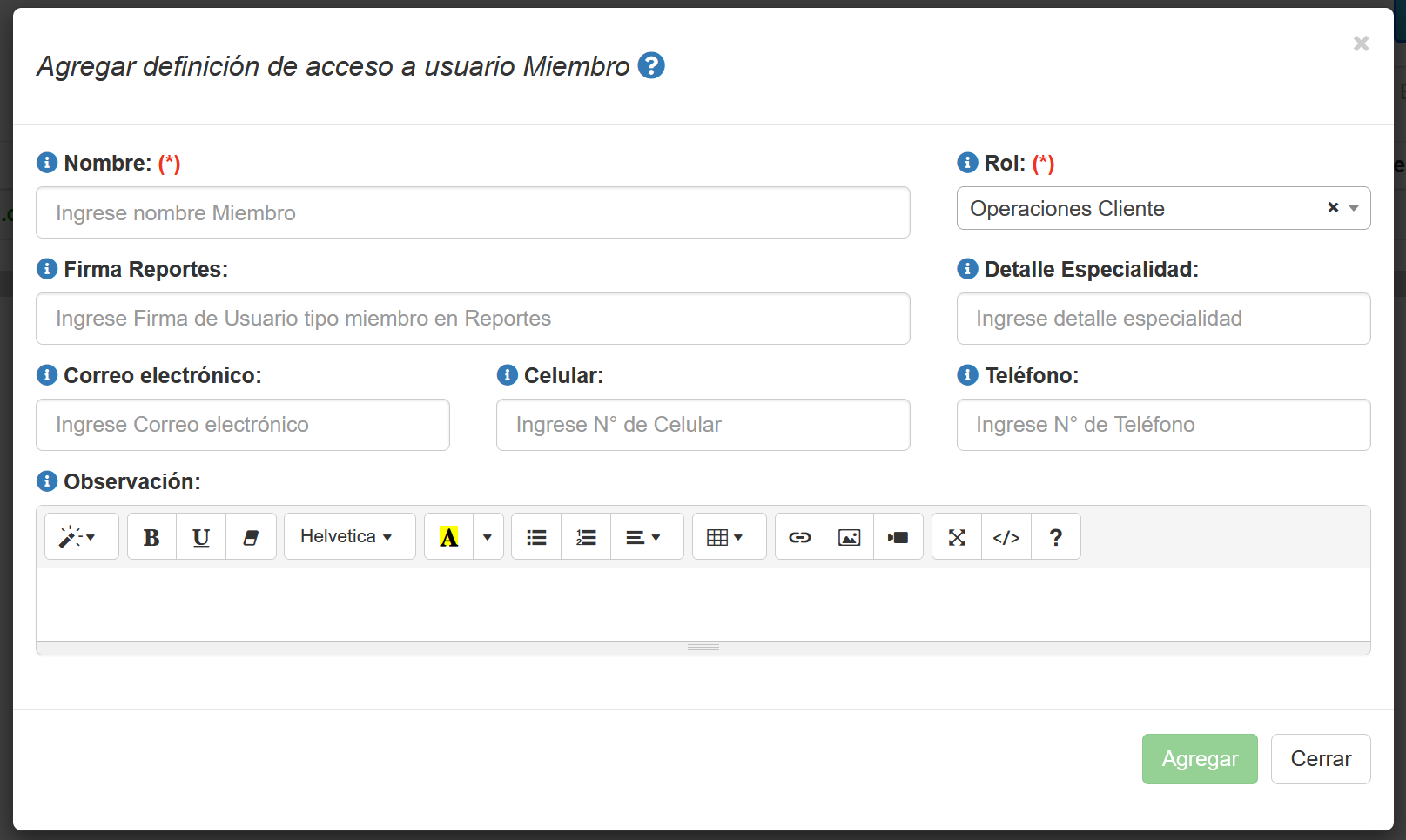Insert an unordered bullet list
The image size is (1406, 840).
point(536,537)
